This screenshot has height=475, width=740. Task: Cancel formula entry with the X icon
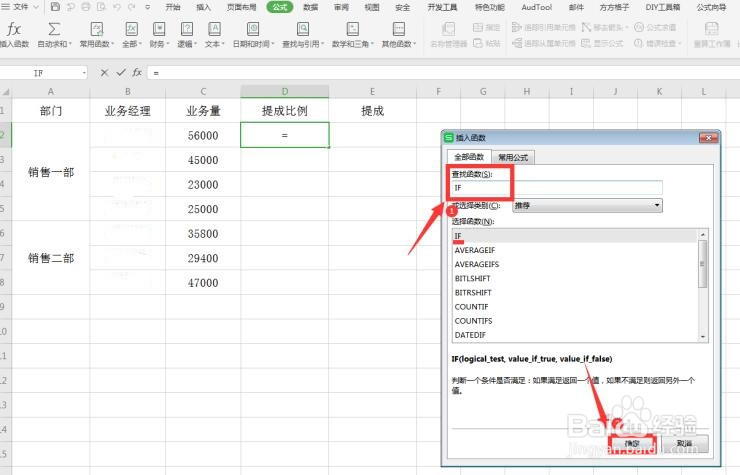pos(104,73)
